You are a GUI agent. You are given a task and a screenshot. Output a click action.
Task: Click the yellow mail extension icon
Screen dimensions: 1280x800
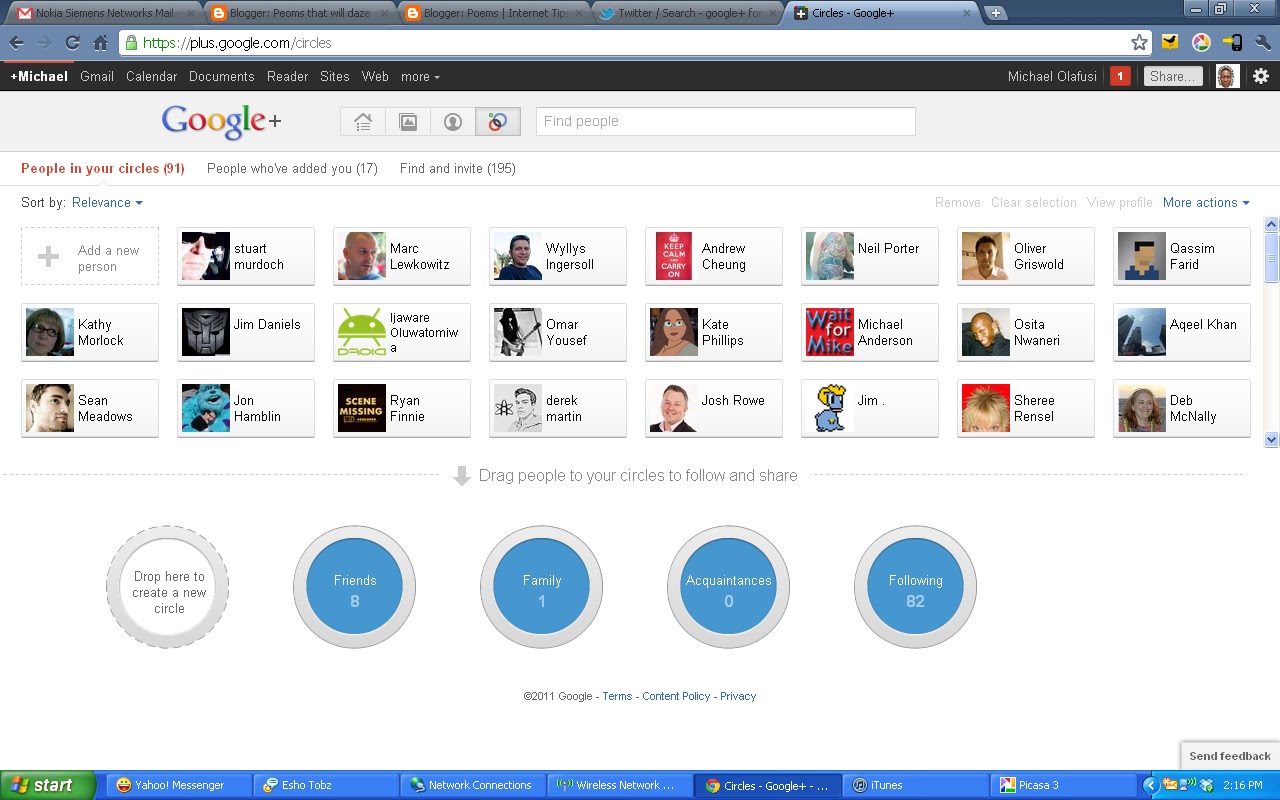coord(1170,43)
